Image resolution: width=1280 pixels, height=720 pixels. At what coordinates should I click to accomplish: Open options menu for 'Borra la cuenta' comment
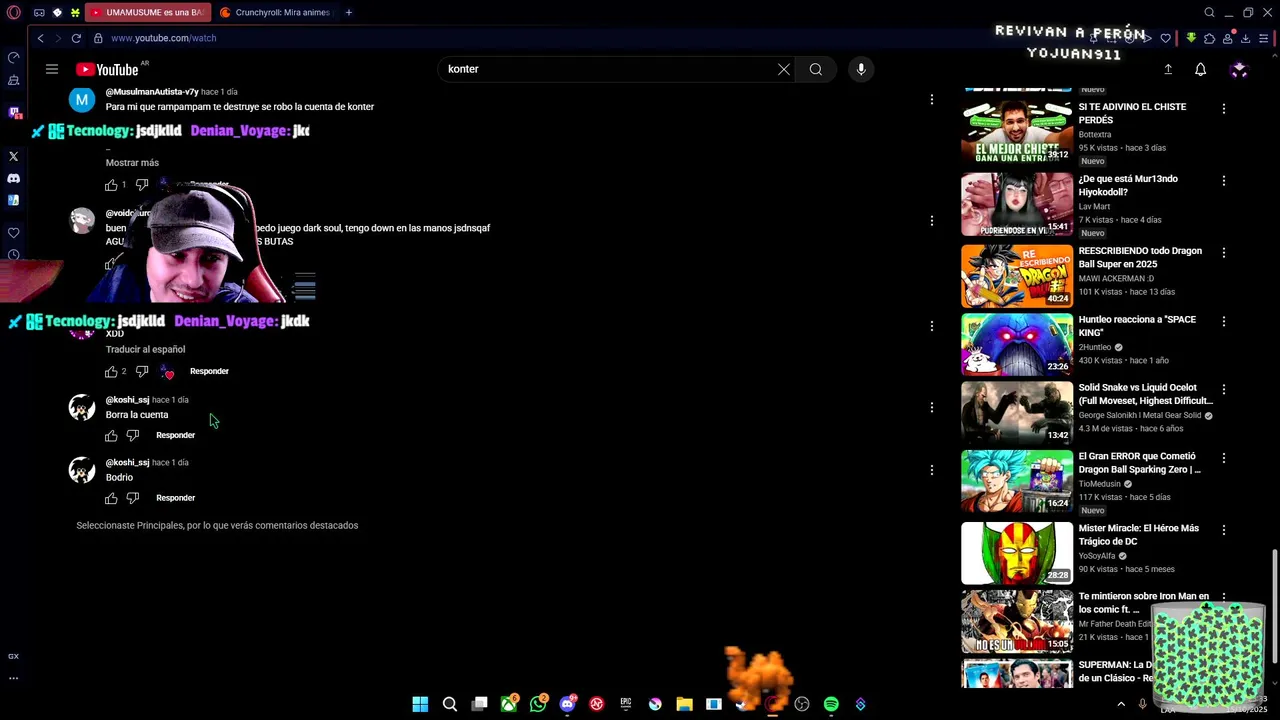[932, 407]
